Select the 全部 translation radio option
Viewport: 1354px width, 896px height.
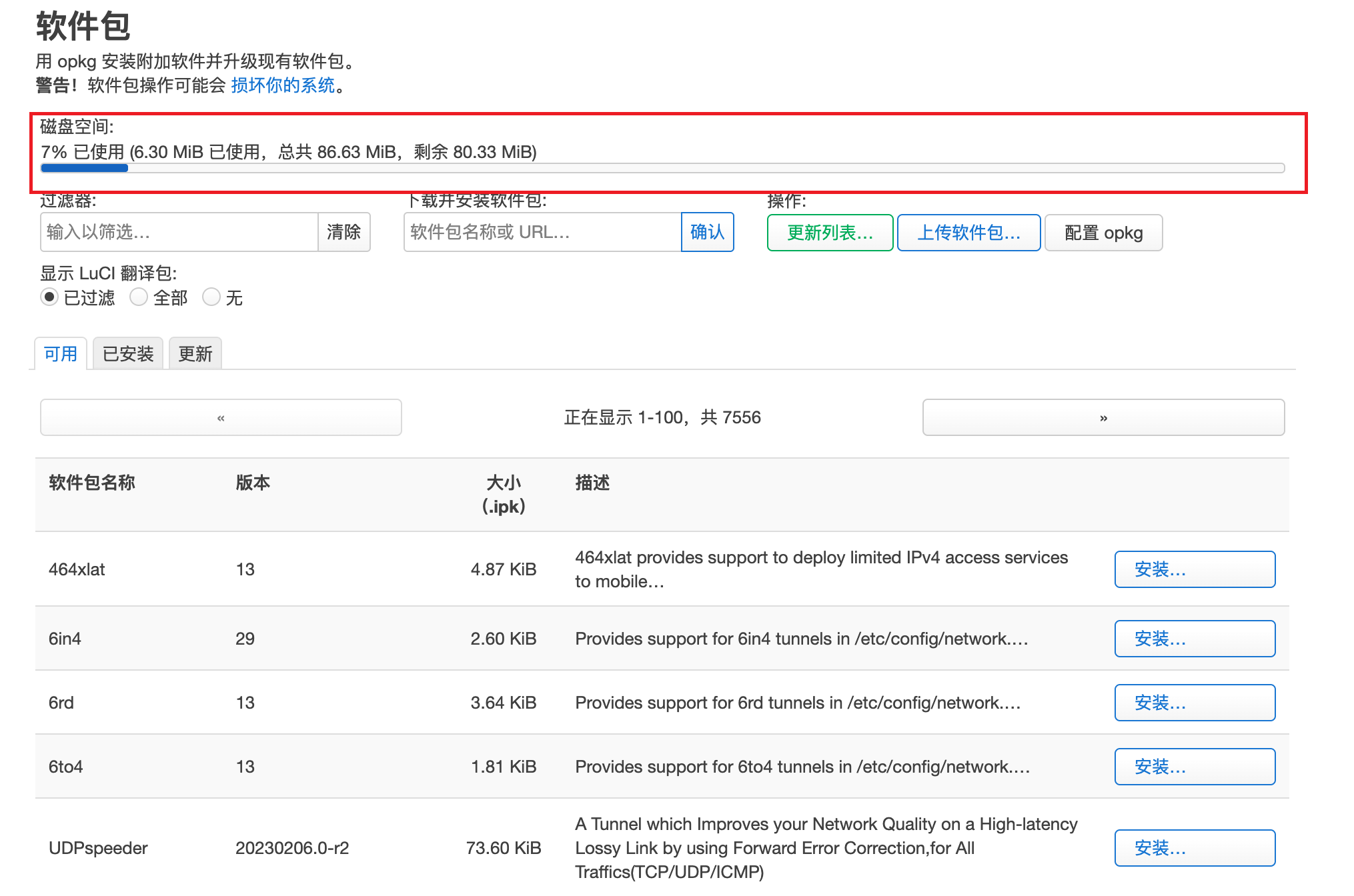(x=139, y=297)
